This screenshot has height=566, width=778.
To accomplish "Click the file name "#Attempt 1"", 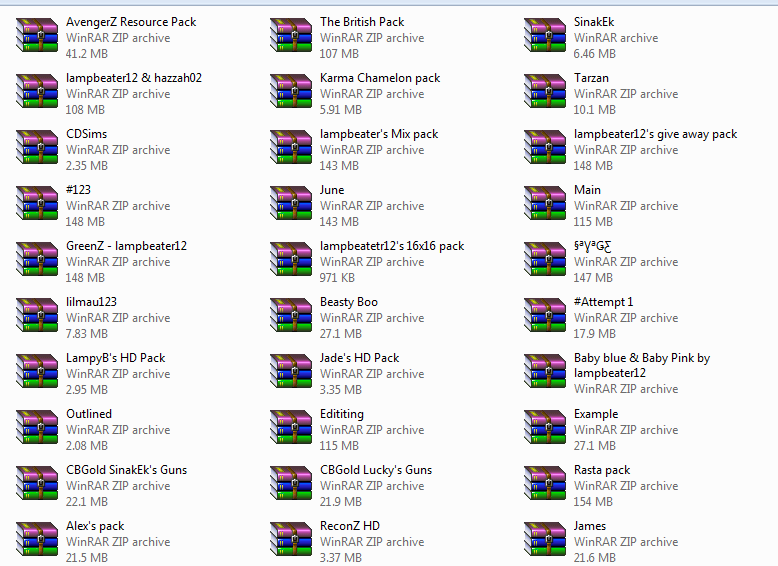I will (603, 303).
